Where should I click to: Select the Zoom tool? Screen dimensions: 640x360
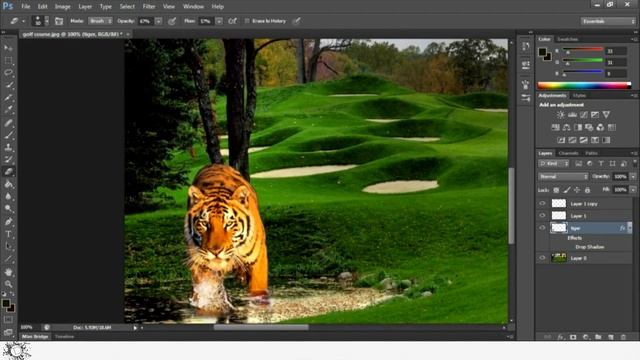(8, 284)
